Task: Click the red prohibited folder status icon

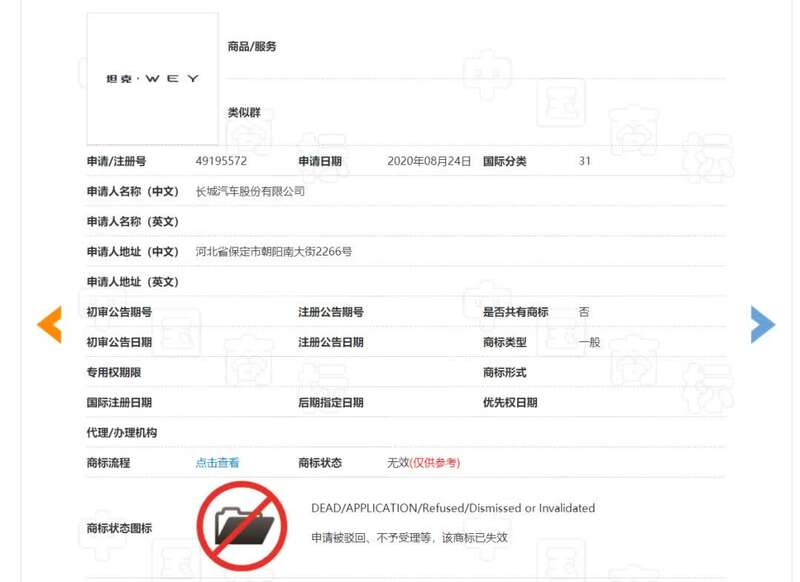Action: click(x=241, y=526)
